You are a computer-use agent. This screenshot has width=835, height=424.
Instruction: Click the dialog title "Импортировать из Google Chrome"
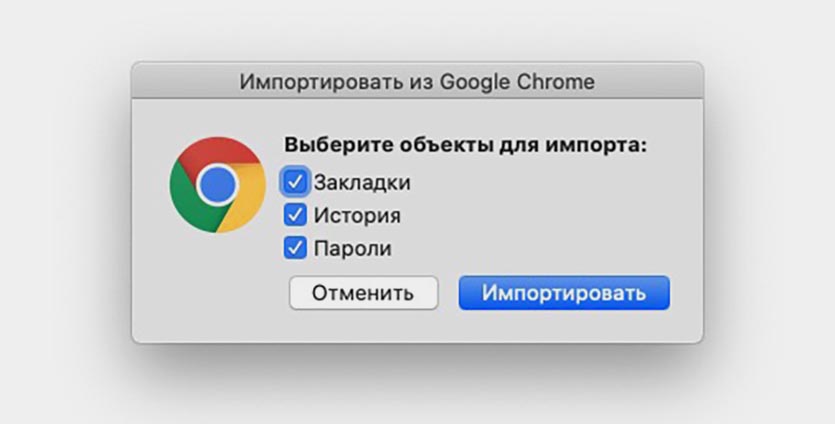[x=416, y=82]
